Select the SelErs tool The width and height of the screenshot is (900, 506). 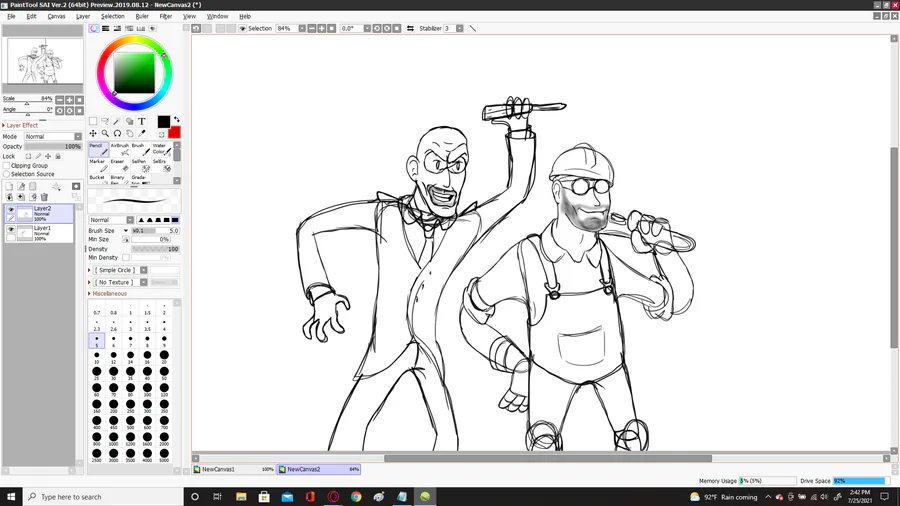162,165
